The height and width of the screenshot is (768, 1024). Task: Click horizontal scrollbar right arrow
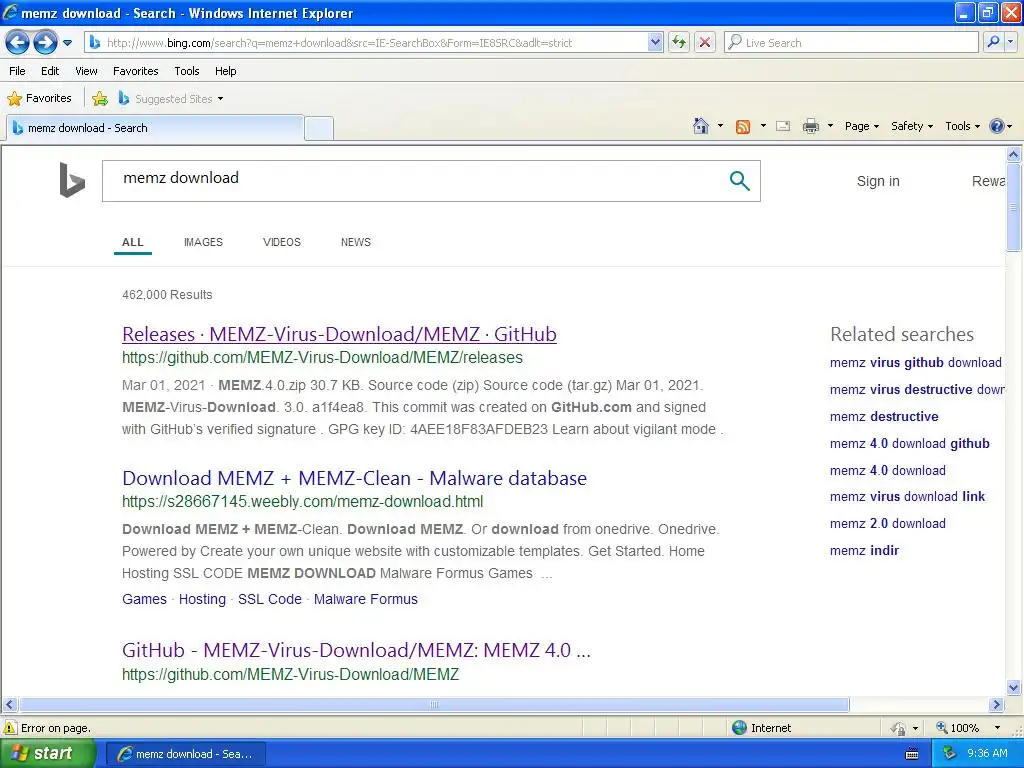[996, 705]
